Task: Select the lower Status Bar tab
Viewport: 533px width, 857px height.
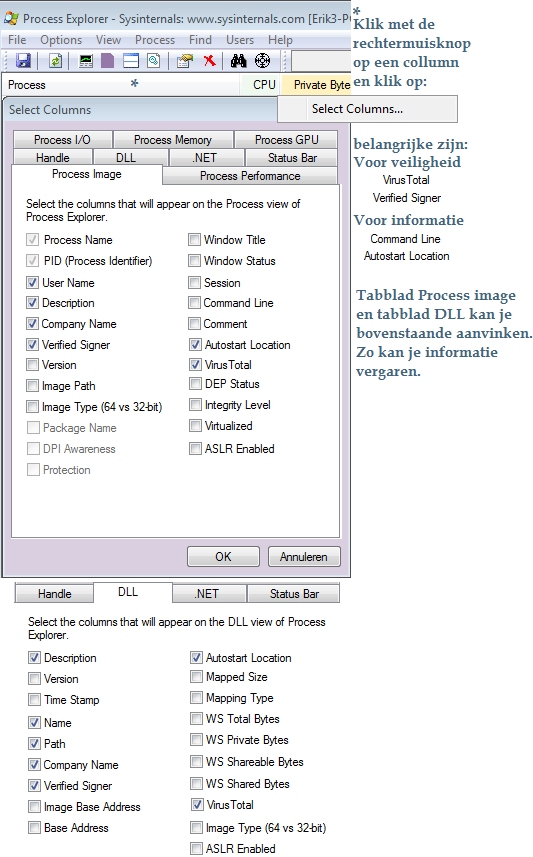Action: 294,594
